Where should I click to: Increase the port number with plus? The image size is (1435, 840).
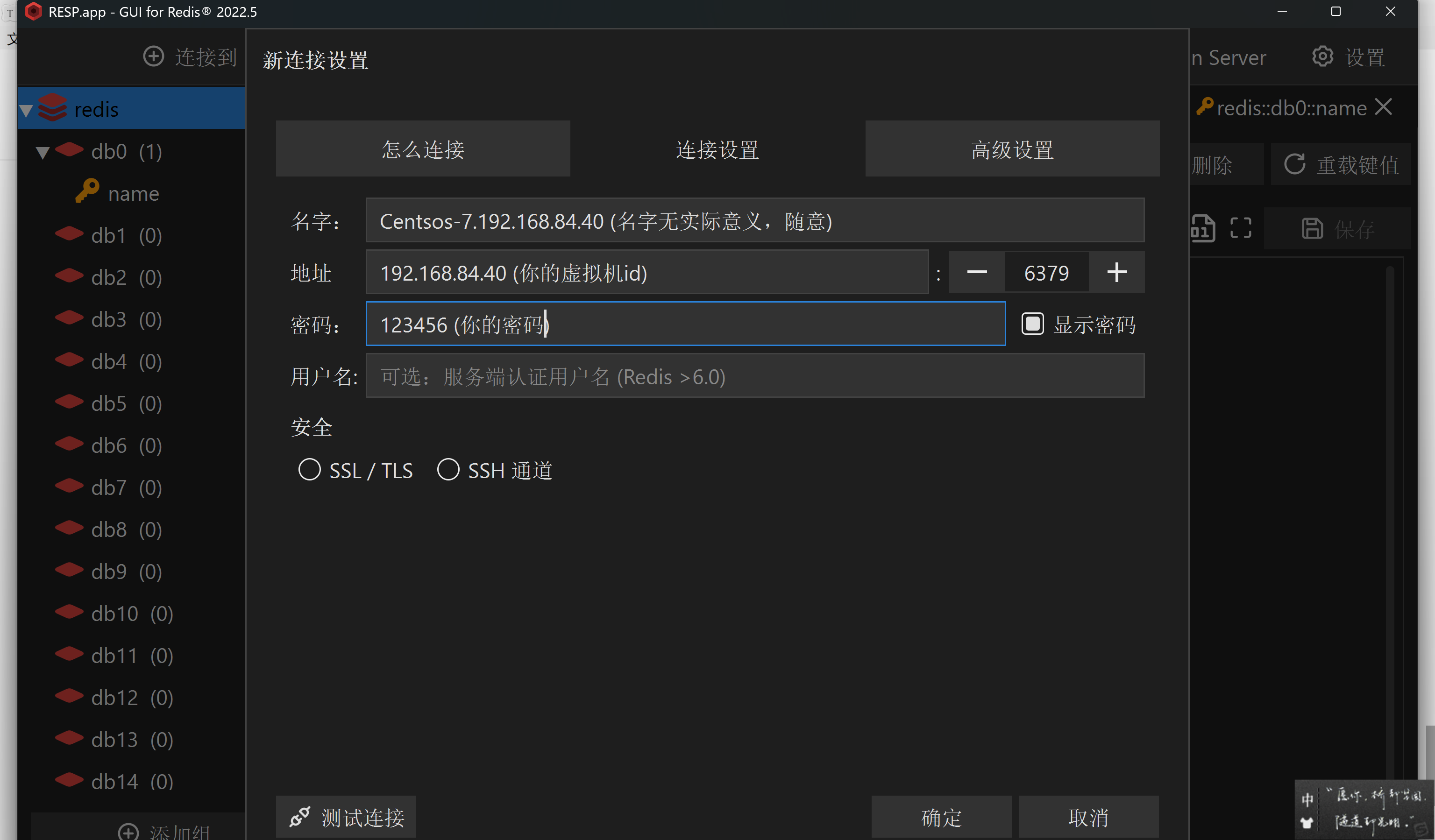pos(1117,272)
